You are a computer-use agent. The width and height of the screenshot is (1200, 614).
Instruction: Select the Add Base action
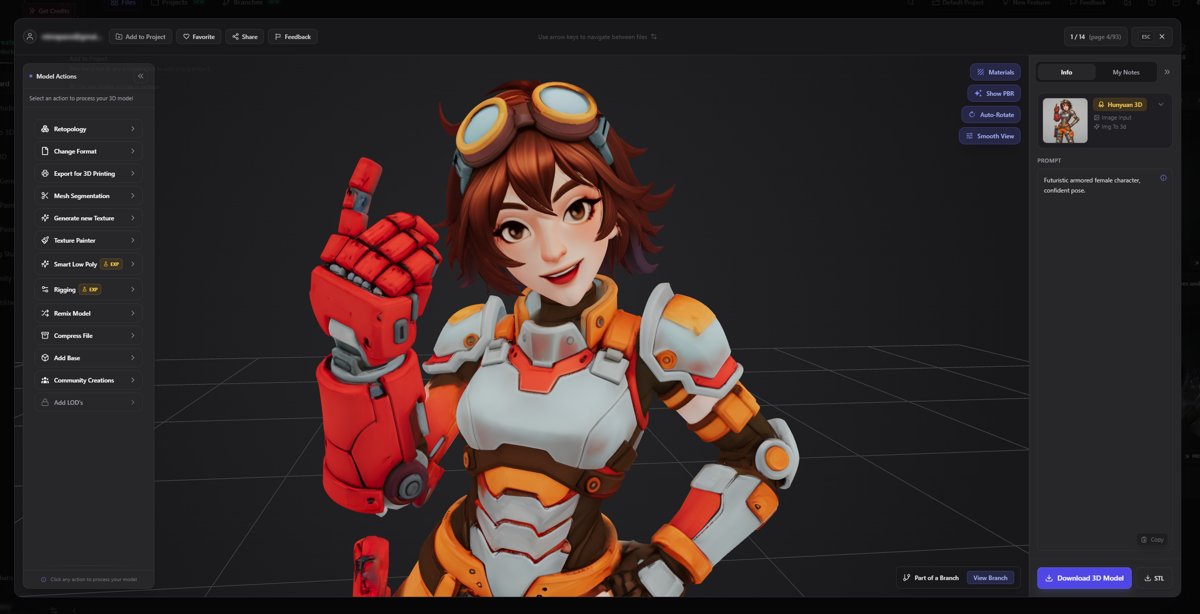click(87, 357)
